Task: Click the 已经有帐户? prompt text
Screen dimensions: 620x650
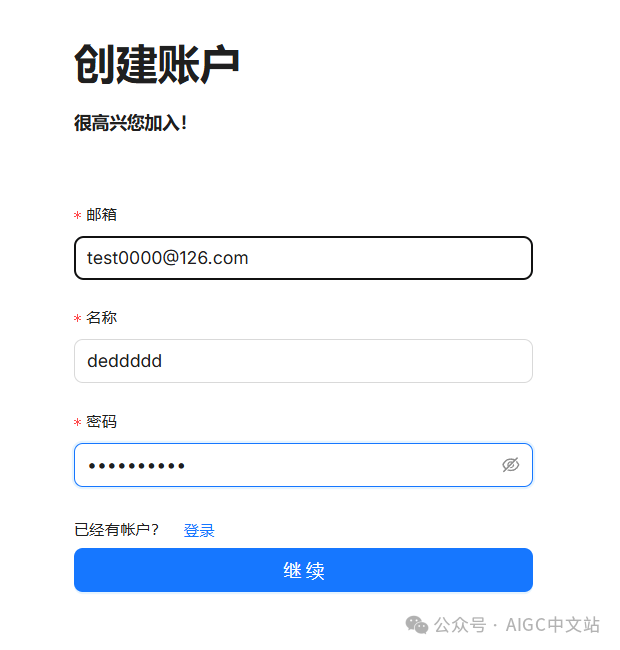Action: click(117, 530)
